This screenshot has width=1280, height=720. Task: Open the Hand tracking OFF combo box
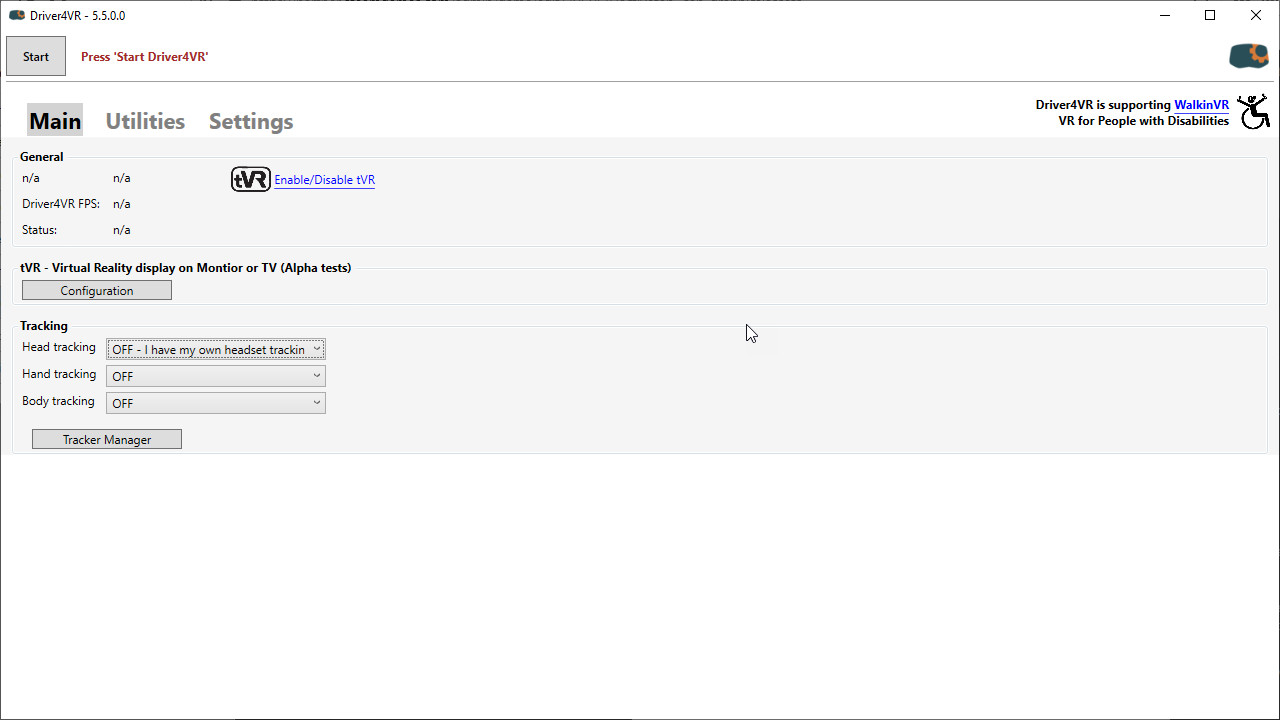click(210, 376)
